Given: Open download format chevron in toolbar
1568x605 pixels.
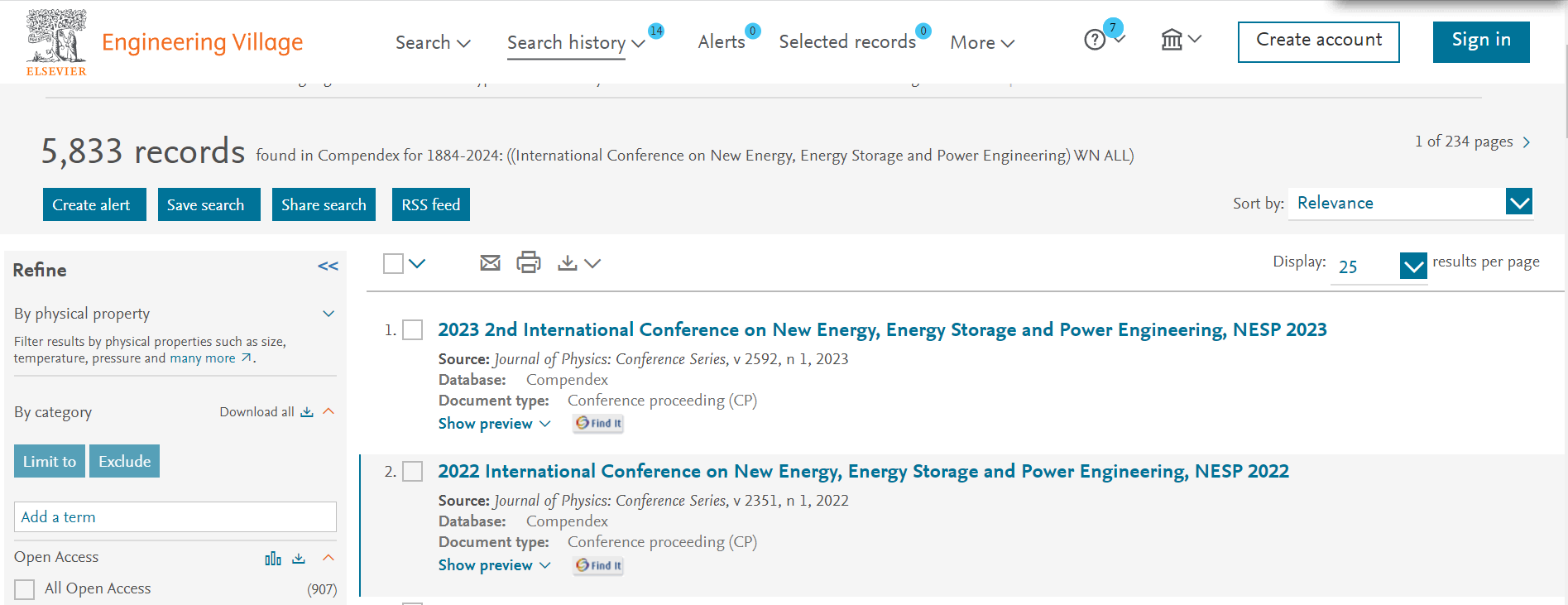Looking at the screenshot, I should coord(592,263).
